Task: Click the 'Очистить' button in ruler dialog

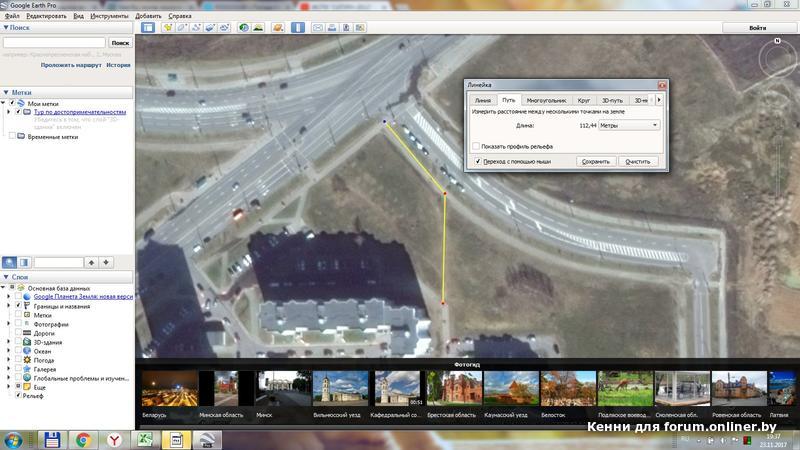Action: [x=637, y=161]
